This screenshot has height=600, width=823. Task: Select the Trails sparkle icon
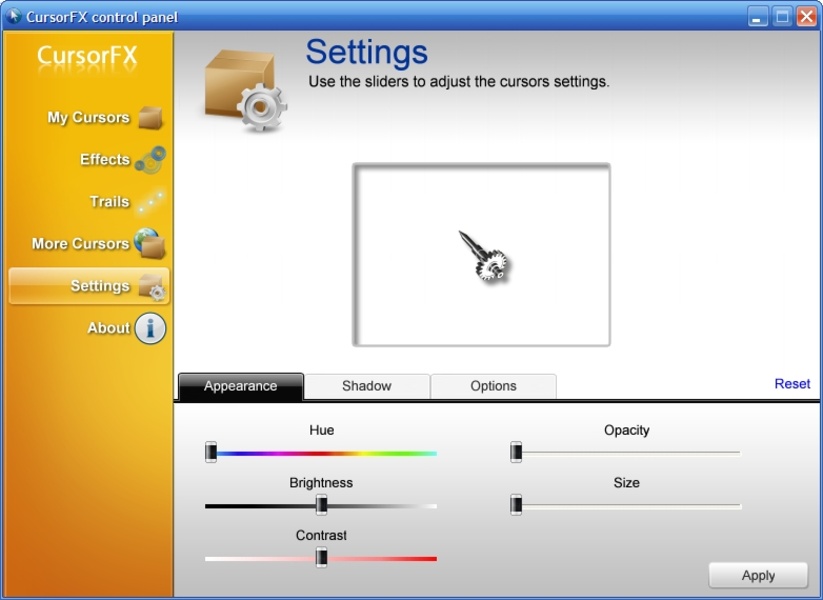click(x=150, y=202)
